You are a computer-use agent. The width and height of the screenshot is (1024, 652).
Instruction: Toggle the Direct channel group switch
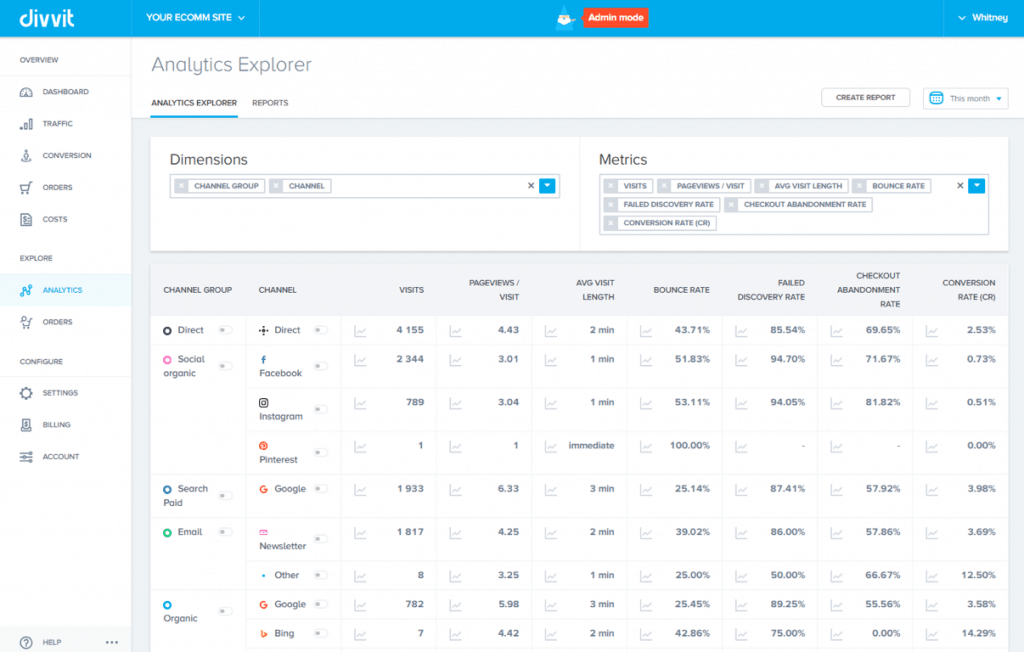tap(225, 330)
